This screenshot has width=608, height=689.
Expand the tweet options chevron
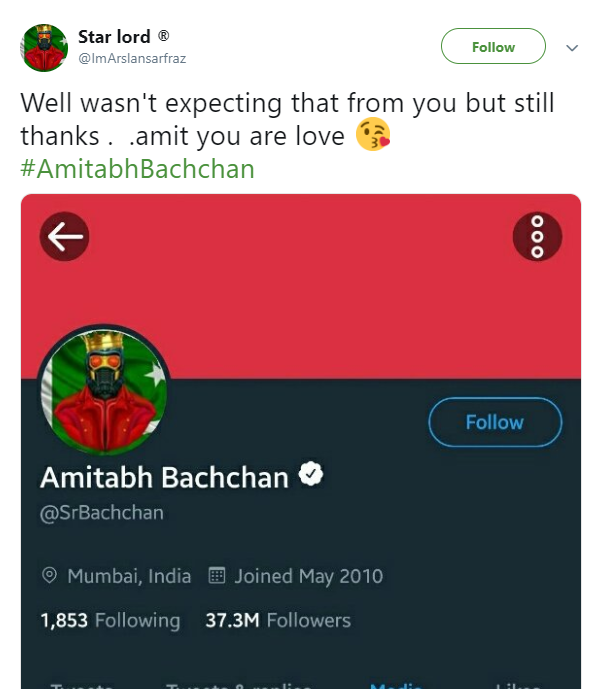click(572, 47)
